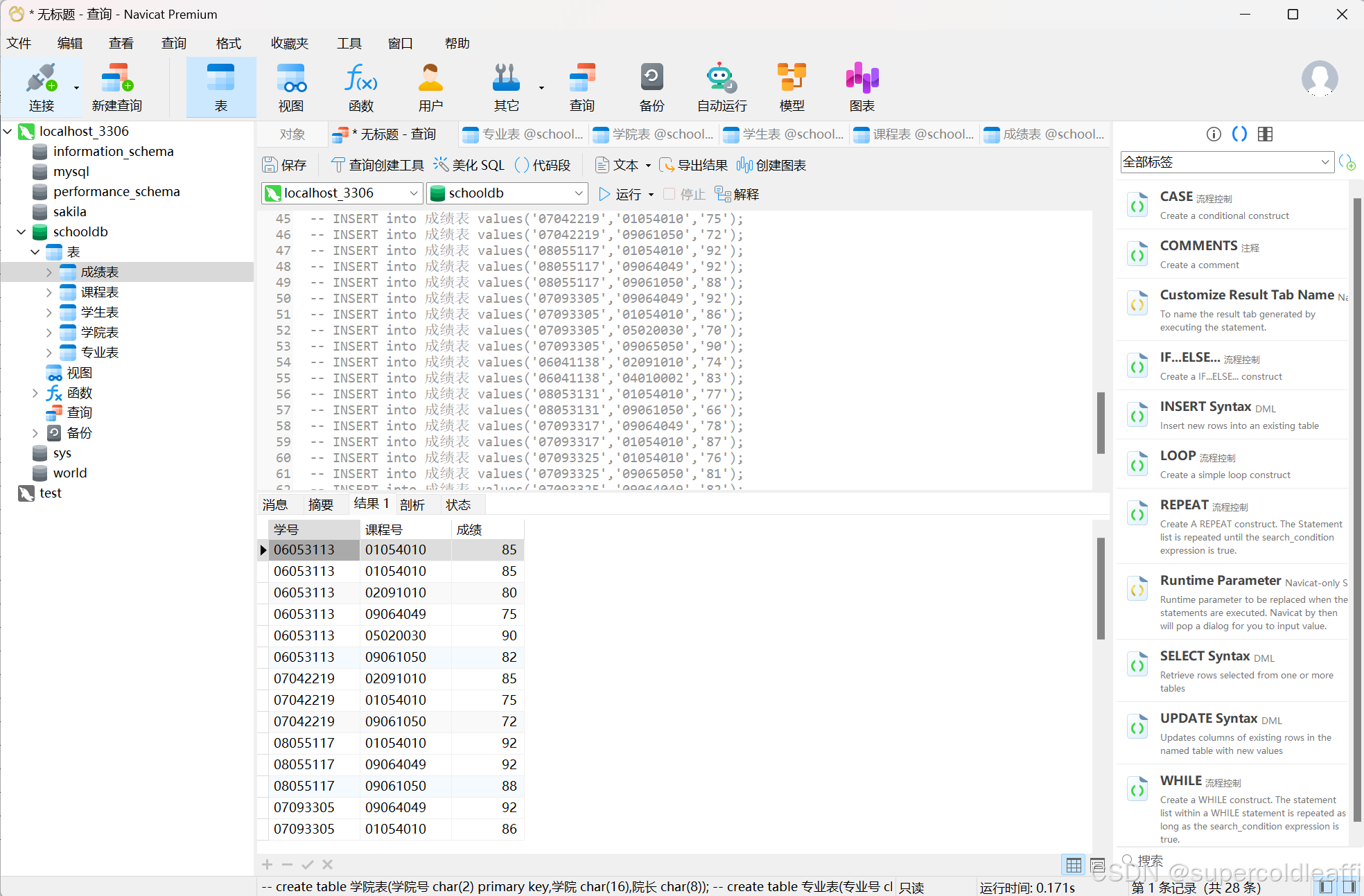Image resolution: width=1364 pixels, height=896 pixels.
Task: Click the code snippet parentheses icon in right panel
Action: (1239, 134)
